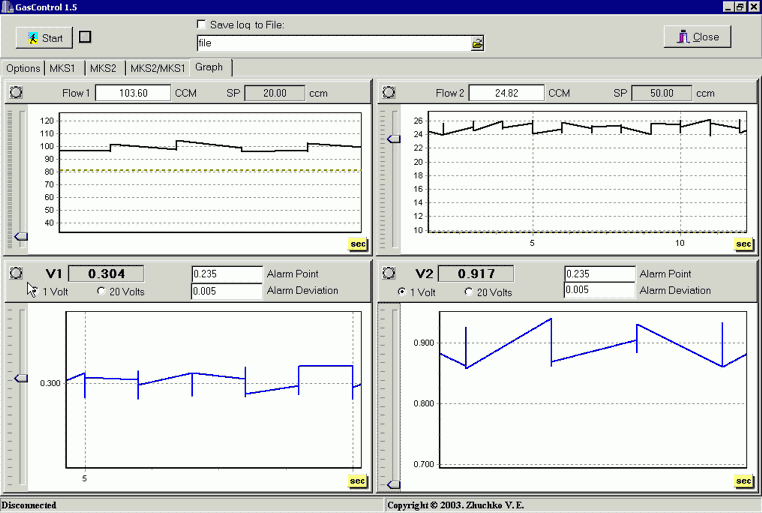Image resolution: width=762 pixels, height=513 pixels.
Task: Click the round indicator icon beside V1
Action: tap(17, 273)
